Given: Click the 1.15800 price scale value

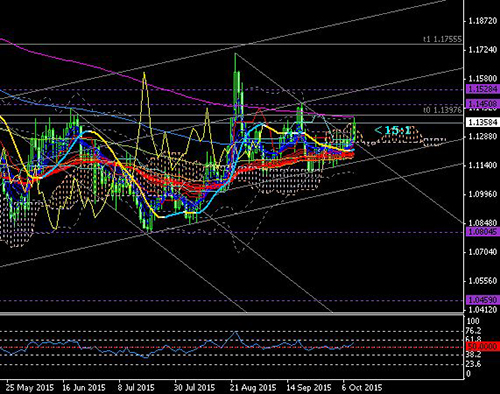Looking at the screenshot, I should pyautogui.click(x=483, y=79).
